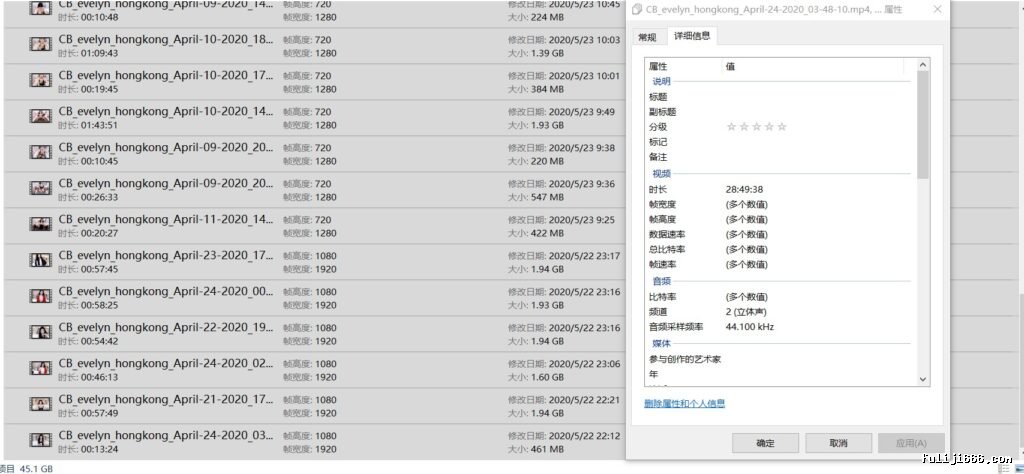The height and width of the screenshot is (474, 1024).
Task: Click scroll-down arrow in properties list
Action: tap(923, 379)
